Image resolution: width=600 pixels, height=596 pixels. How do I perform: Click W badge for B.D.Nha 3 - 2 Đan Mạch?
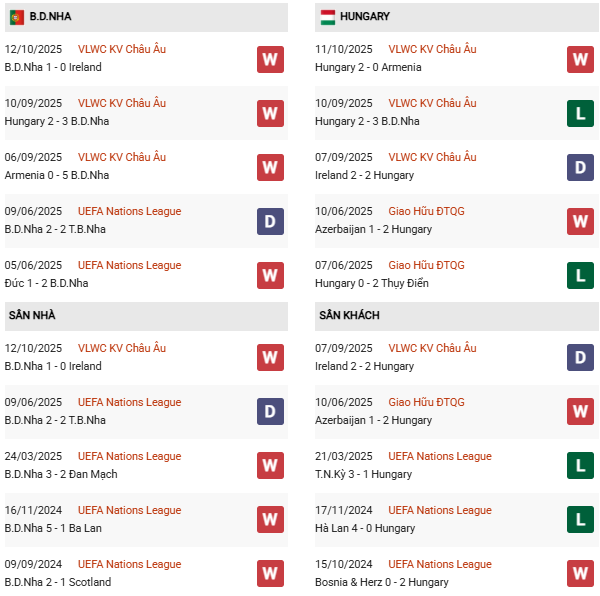pos(270,466)
